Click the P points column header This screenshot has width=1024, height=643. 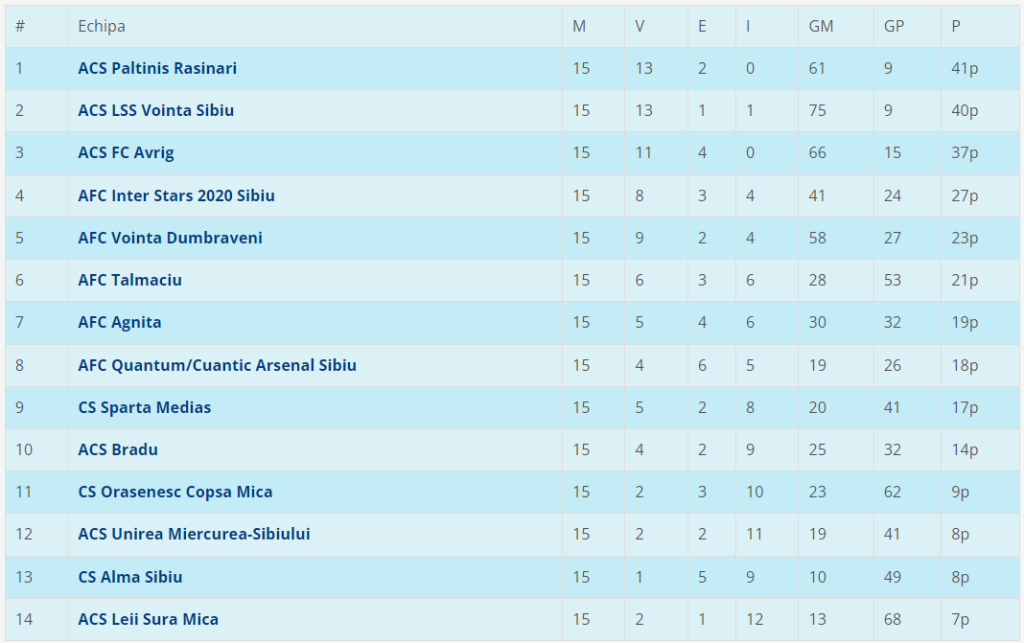point(956,26)
